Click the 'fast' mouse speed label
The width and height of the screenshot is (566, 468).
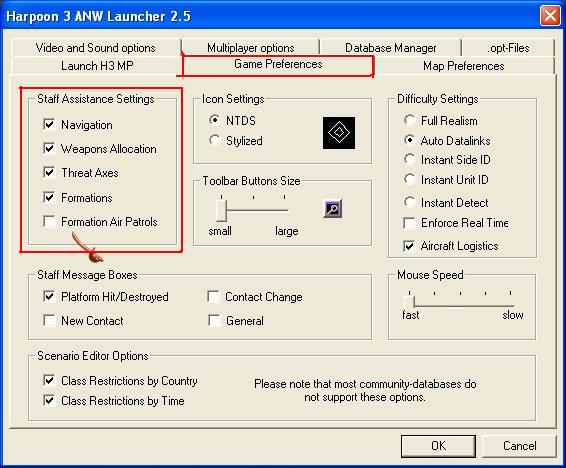pos(411,315)
